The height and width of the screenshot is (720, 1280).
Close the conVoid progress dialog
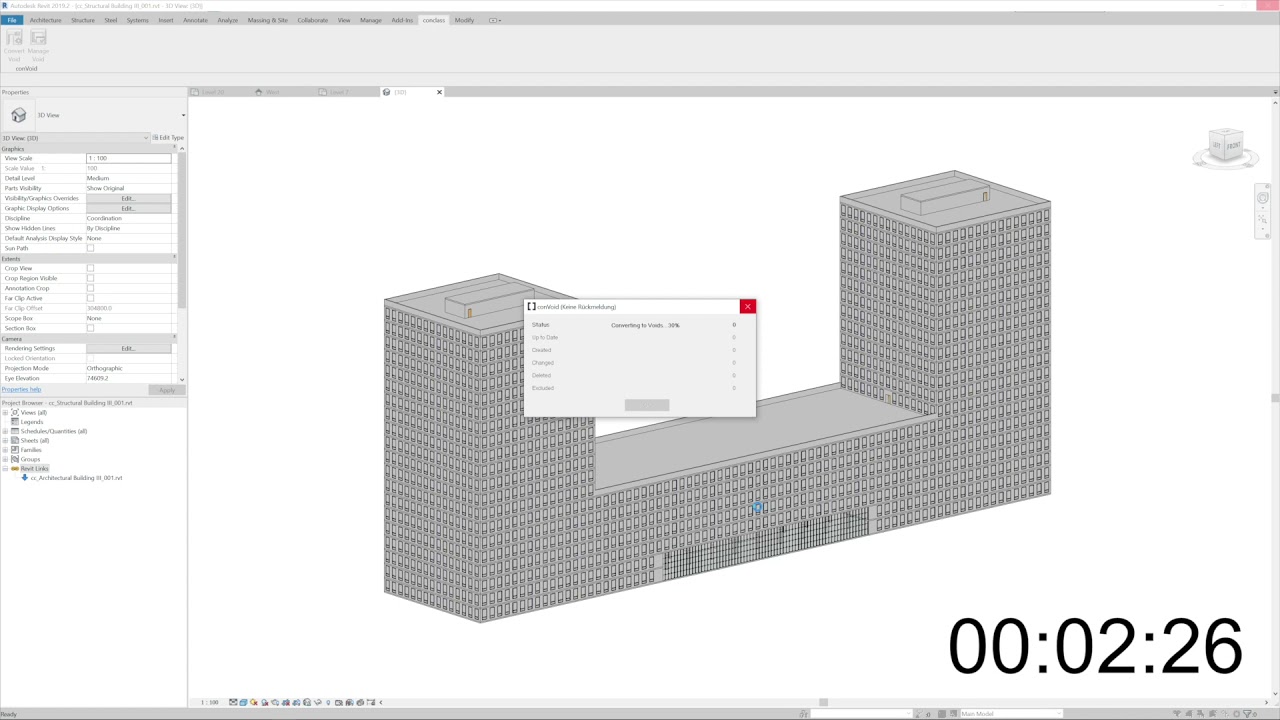[x=747, y=307]
